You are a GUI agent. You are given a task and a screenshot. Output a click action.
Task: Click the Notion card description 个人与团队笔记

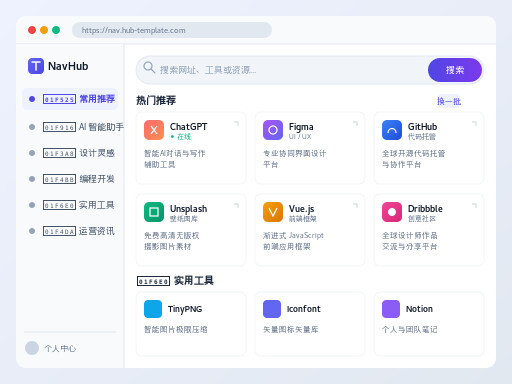coord(410,329)
